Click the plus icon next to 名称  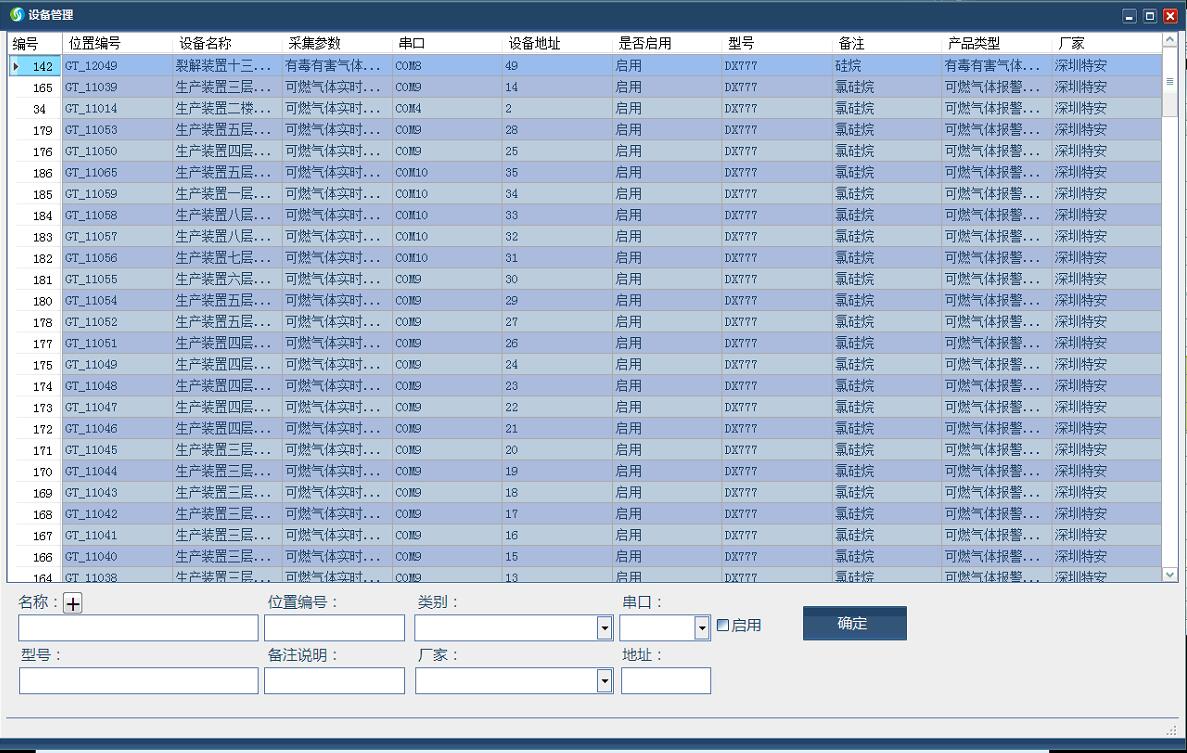73,603
